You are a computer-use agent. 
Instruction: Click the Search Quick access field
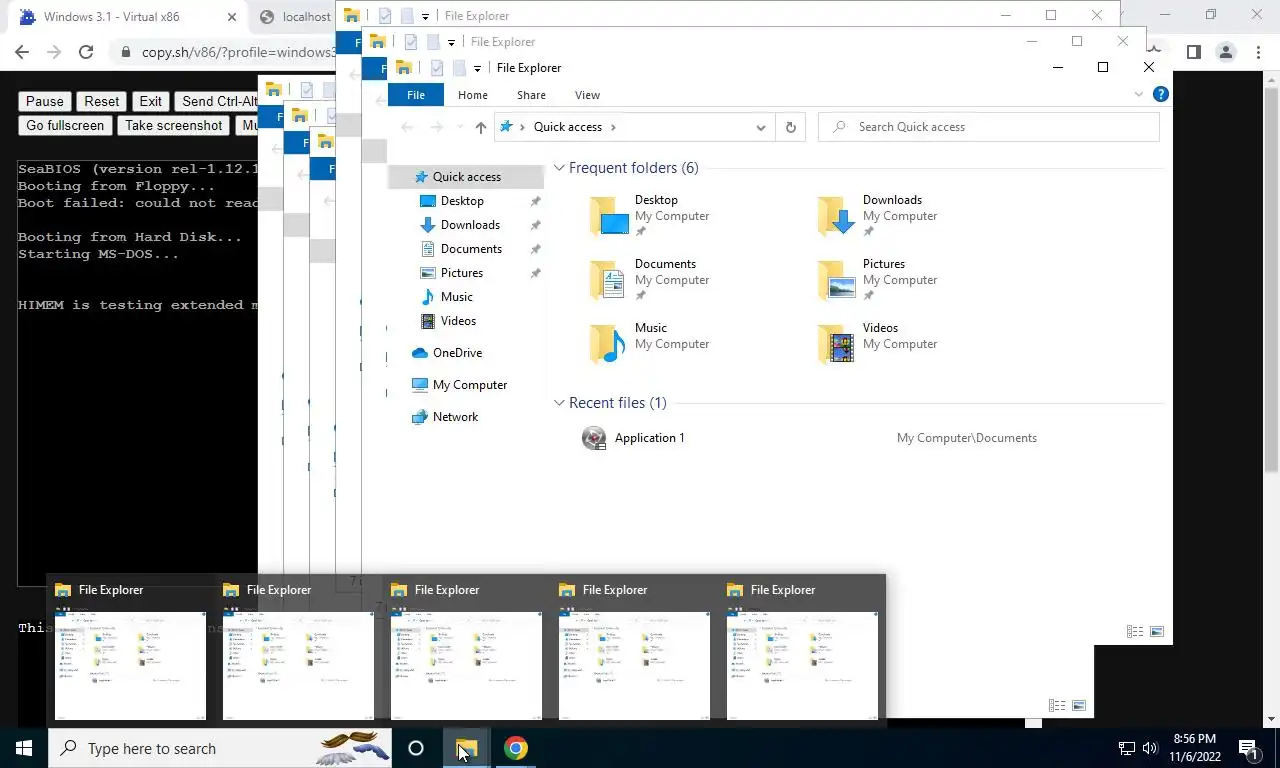point(989,127)
